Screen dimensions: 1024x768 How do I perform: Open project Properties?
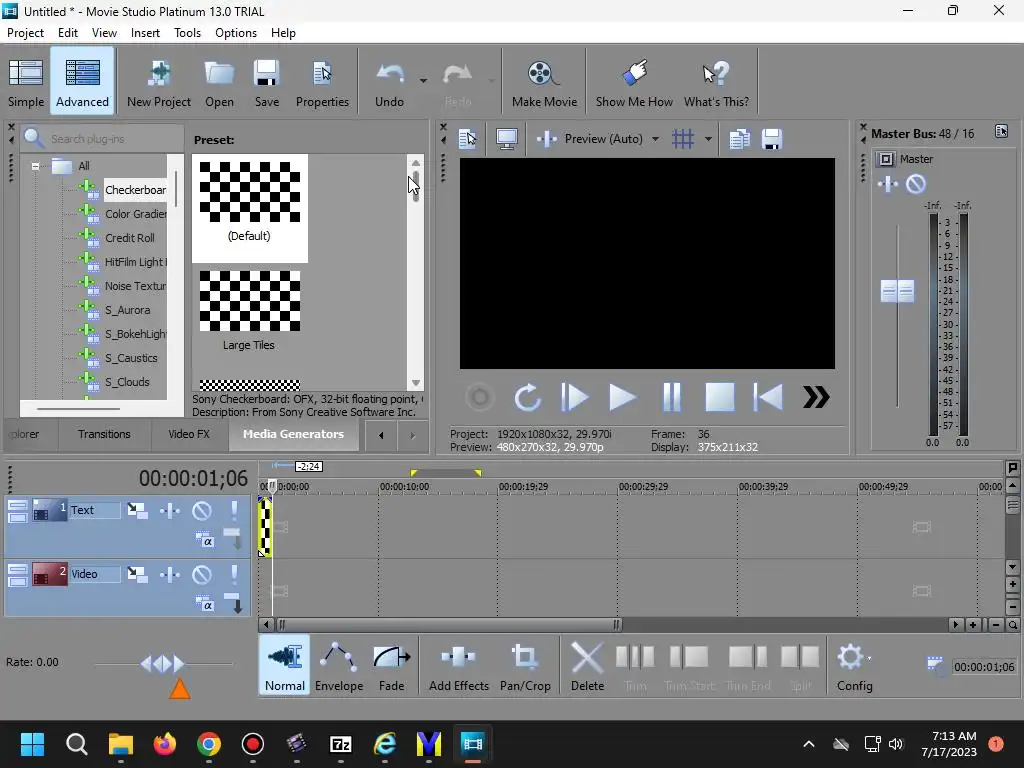322,82
